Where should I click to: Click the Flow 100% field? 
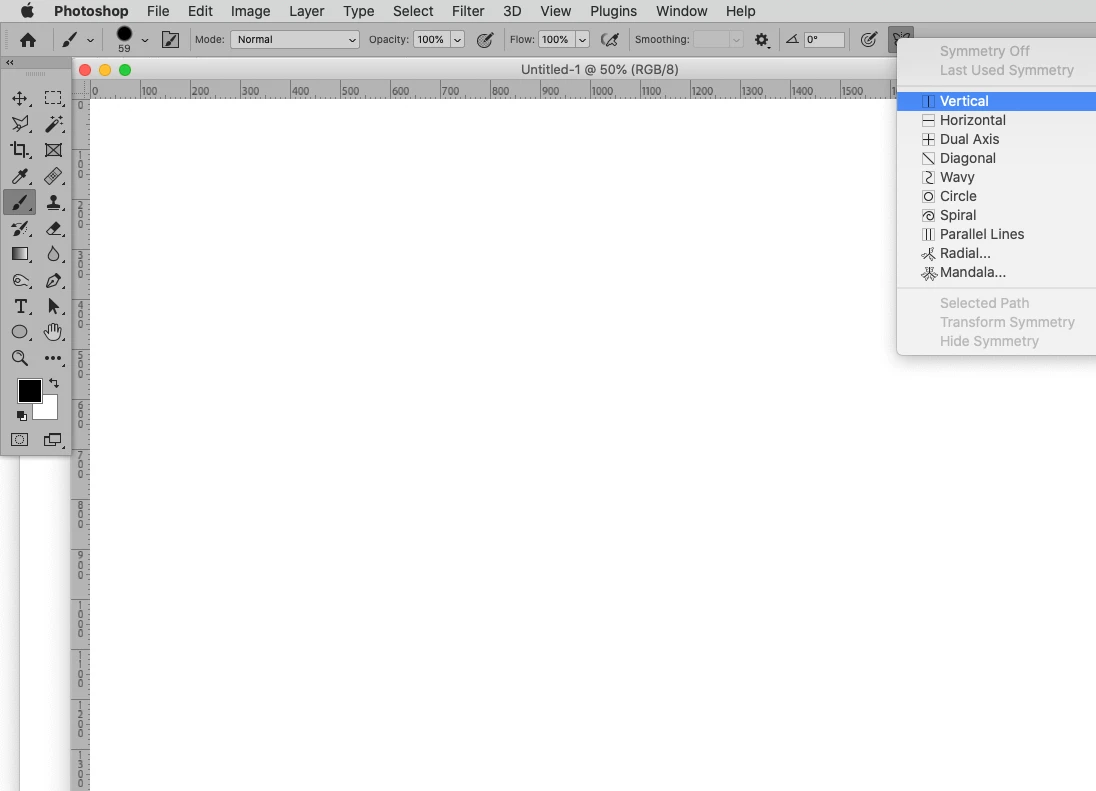pos(556,40)
